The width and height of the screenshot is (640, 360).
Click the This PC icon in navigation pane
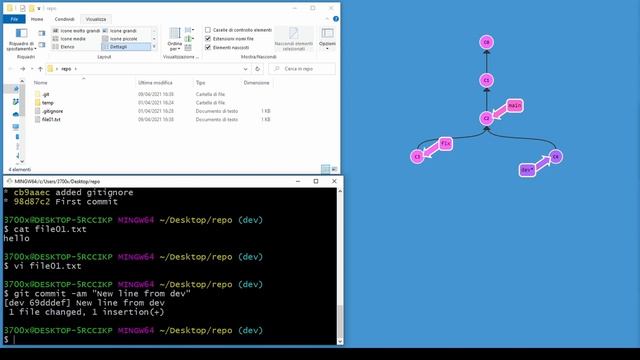tap(16, 127)
